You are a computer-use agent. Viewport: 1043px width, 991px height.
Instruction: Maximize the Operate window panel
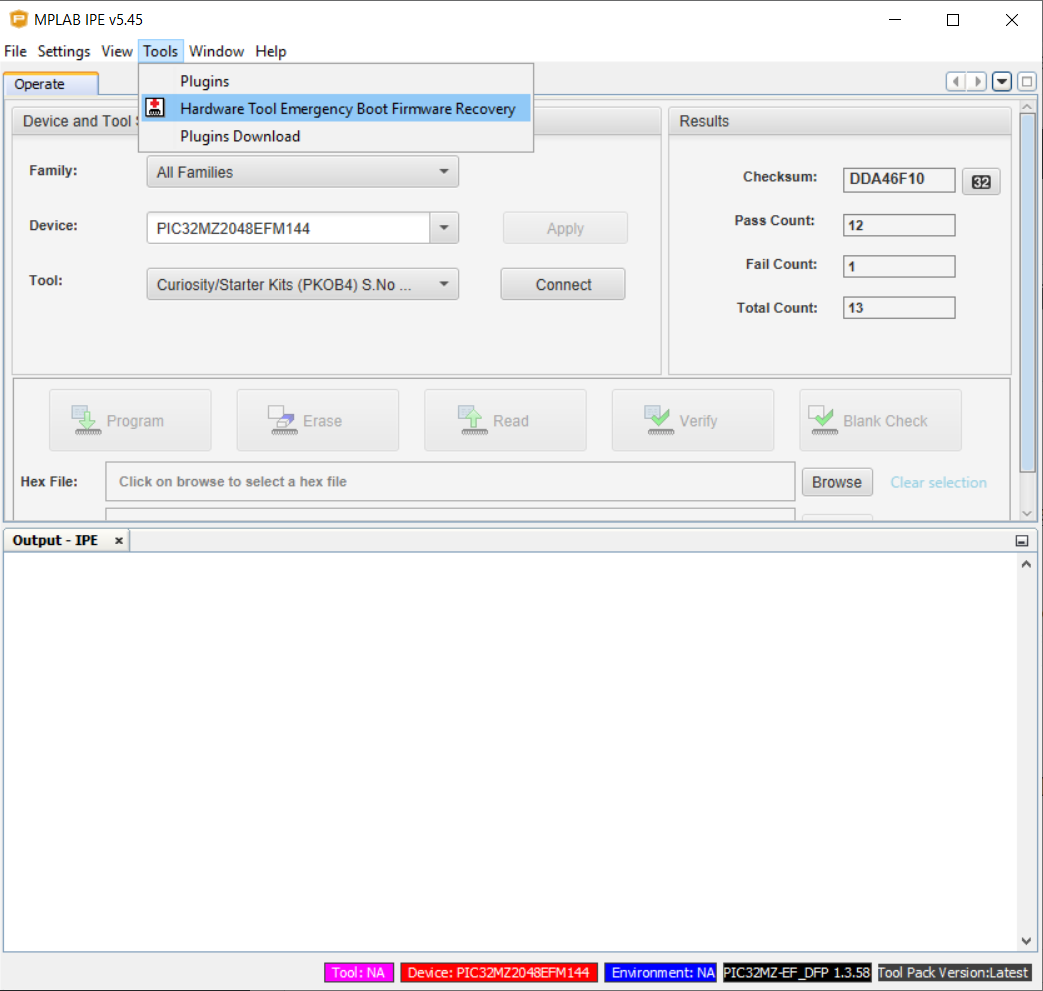coord(1027,82)
